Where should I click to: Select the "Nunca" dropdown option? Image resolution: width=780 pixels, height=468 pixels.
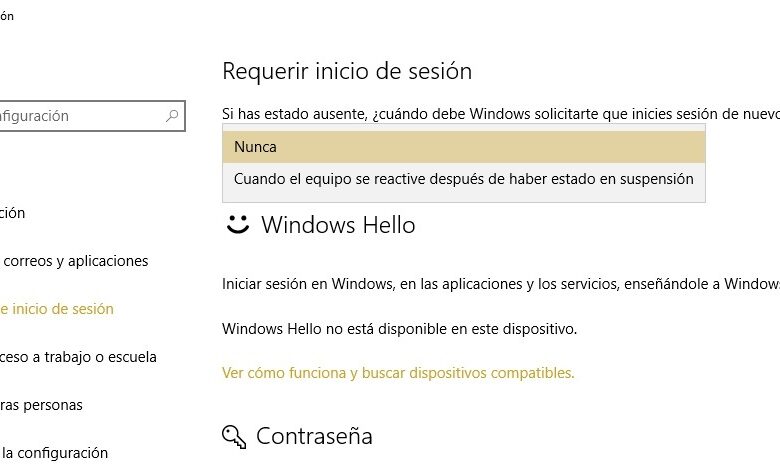coord(464,146)
